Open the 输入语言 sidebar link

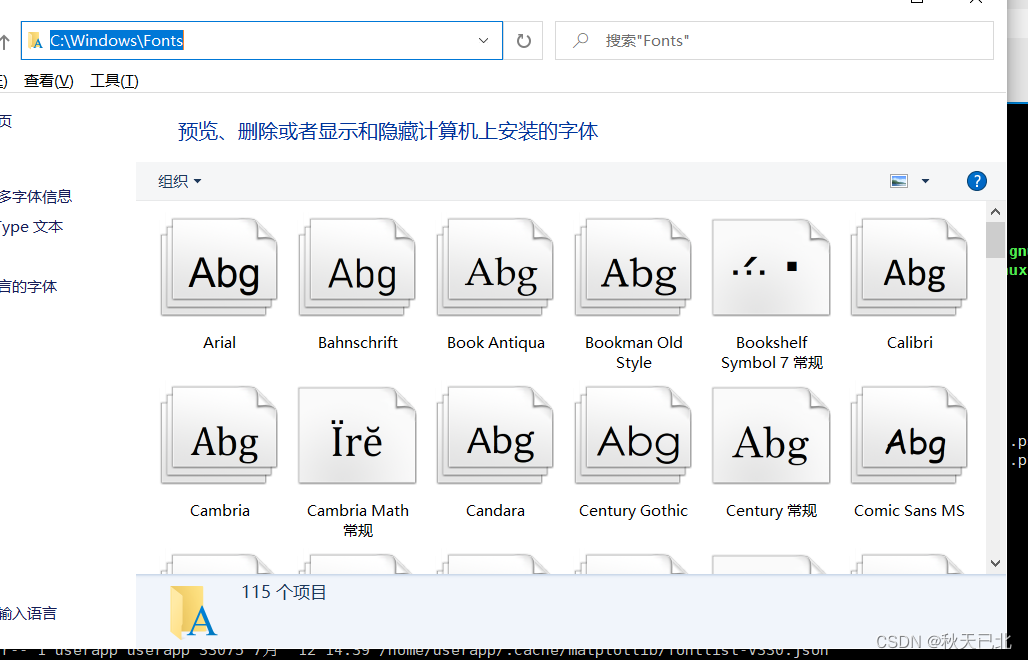pos(28,613)
